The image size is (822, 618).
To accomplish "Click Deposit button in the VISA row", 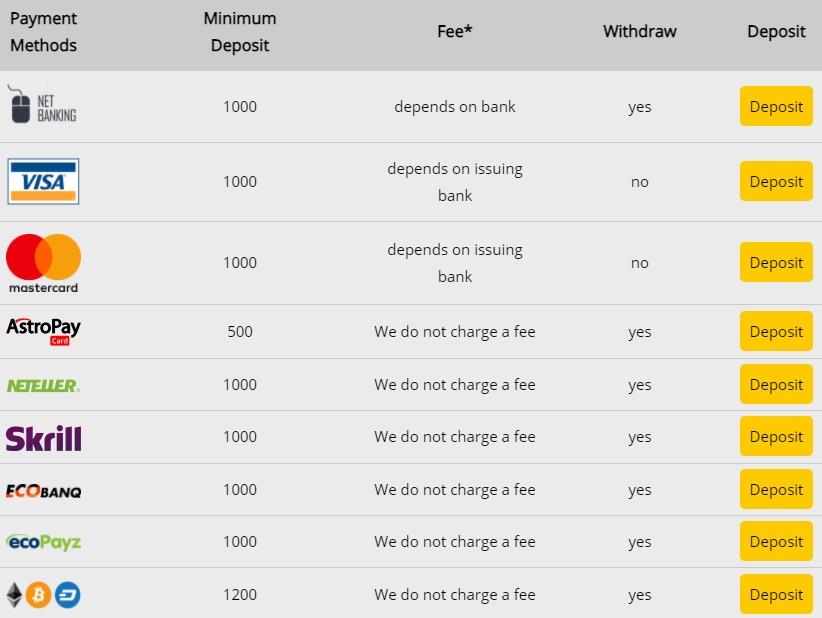I will (x=776, y=182).
